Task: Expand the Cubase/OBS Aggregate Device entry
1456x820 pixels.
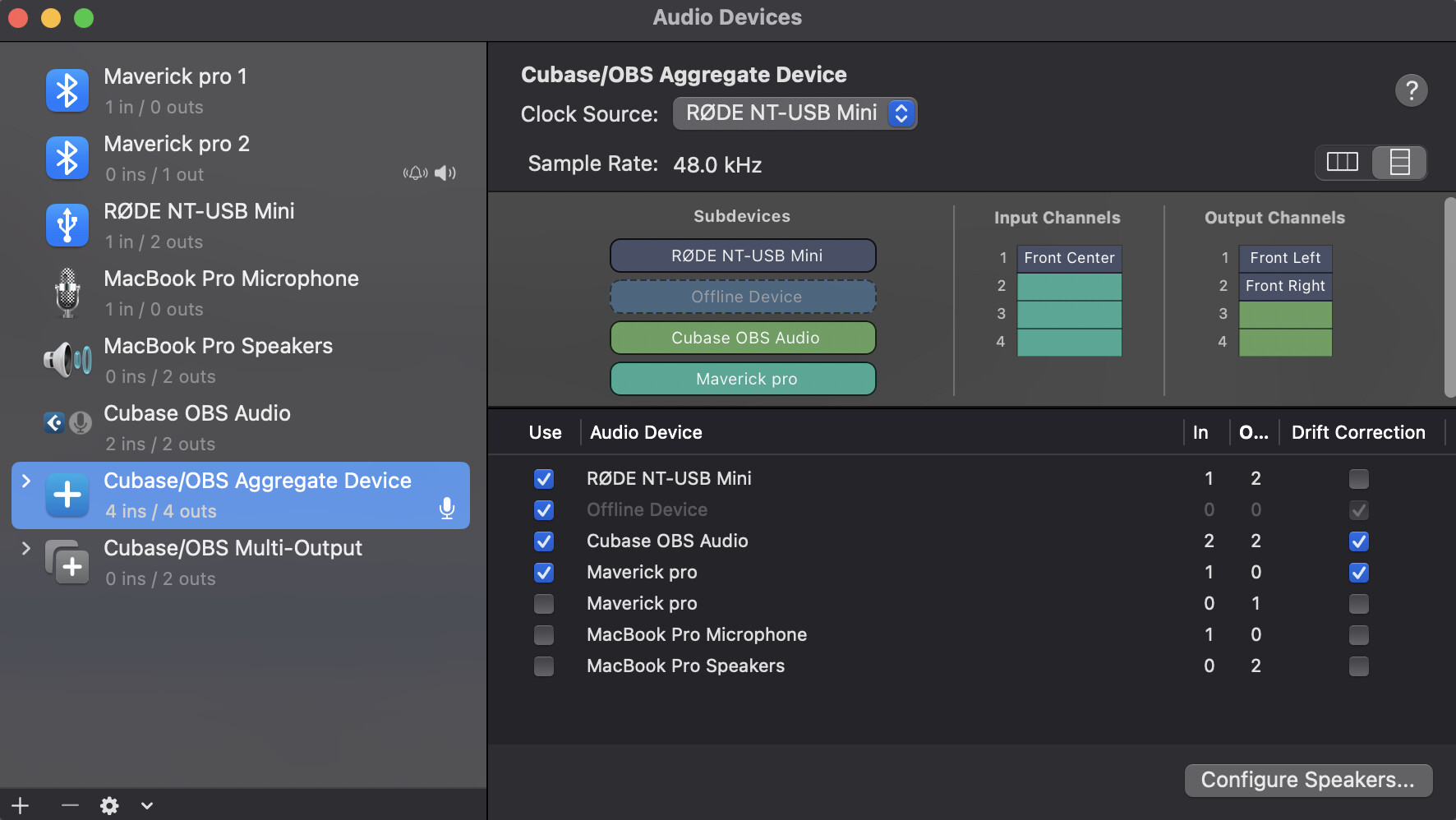Action: [x=26, y=481]
